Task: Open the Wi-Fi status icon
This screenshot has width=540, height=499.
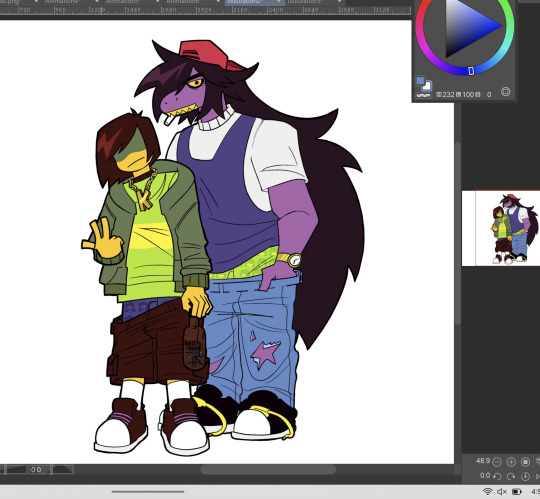Action: pos(487,492)
